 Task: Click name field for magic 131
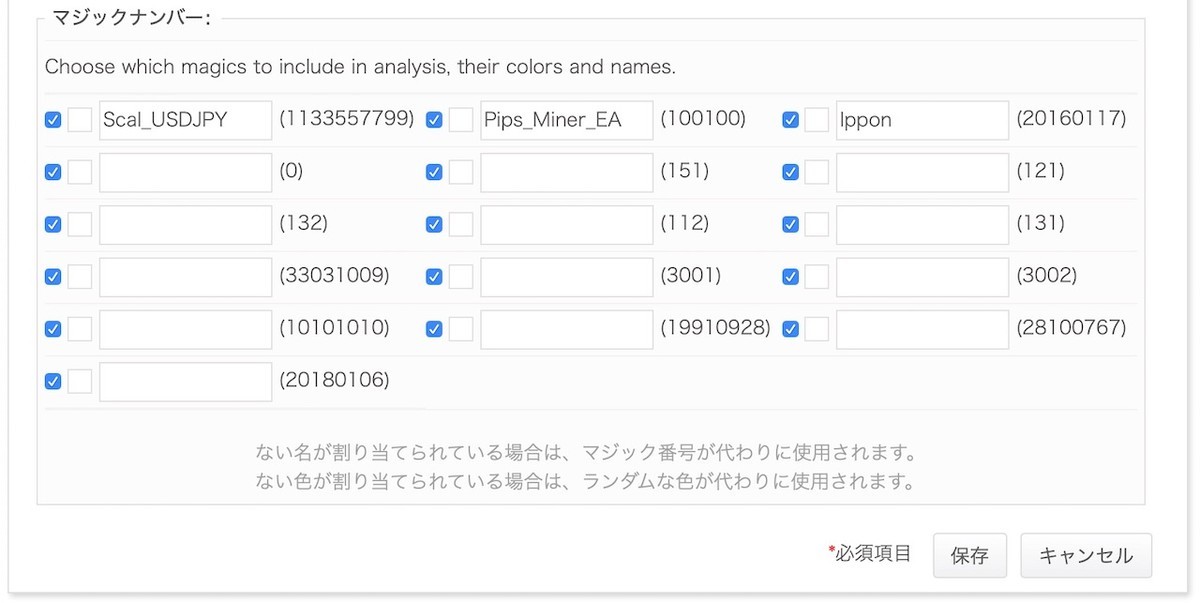pyautogui.click(x=922, y=224)
